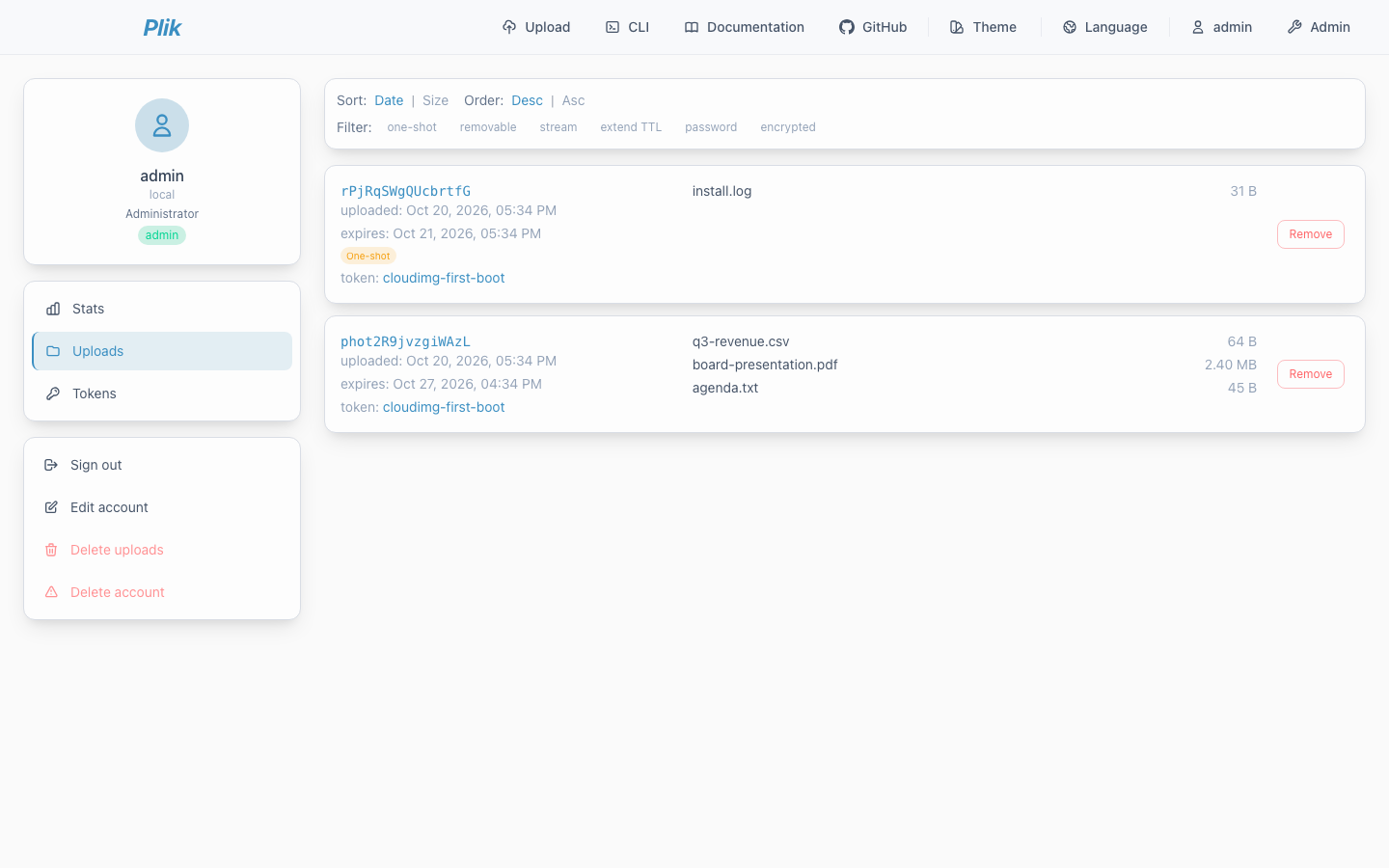
Task: Open upload rPjRqSWgQUcbrtfG
Action: (x=405, y=191)
